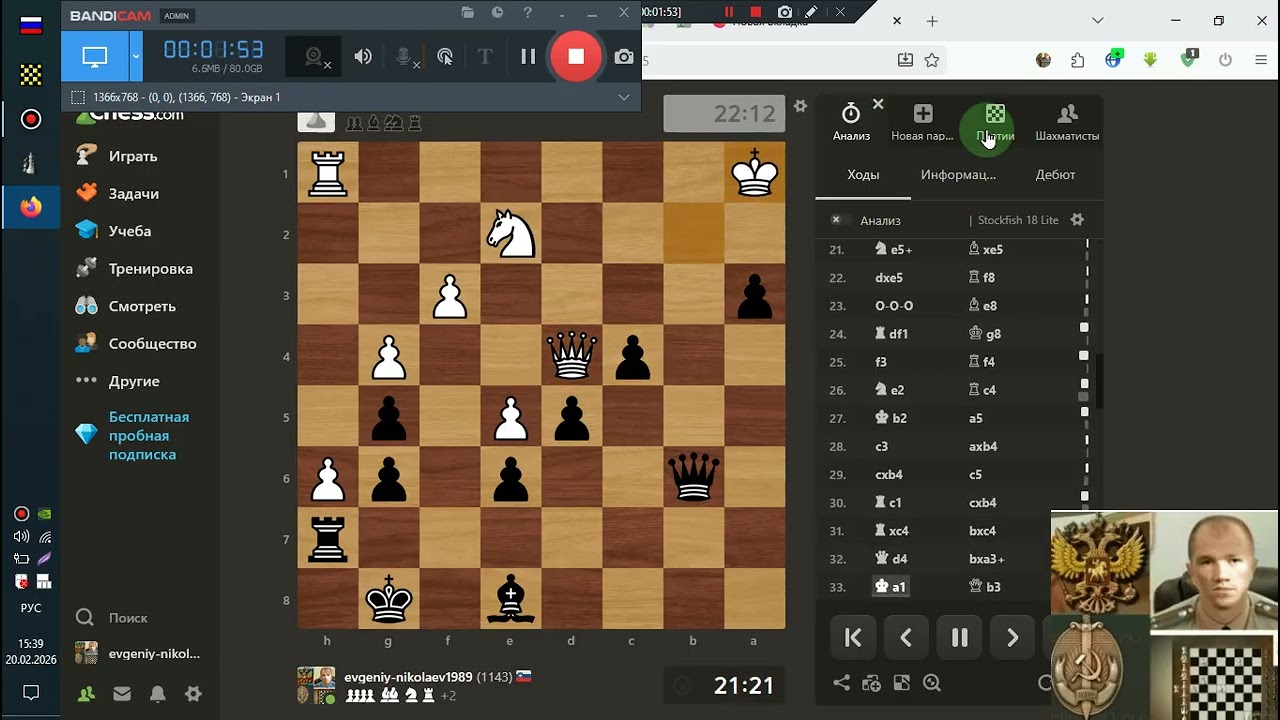Open Шахматисты players tab
Screen dimensions: 1280x720
pyautogui.click(x=1067, y=122)
